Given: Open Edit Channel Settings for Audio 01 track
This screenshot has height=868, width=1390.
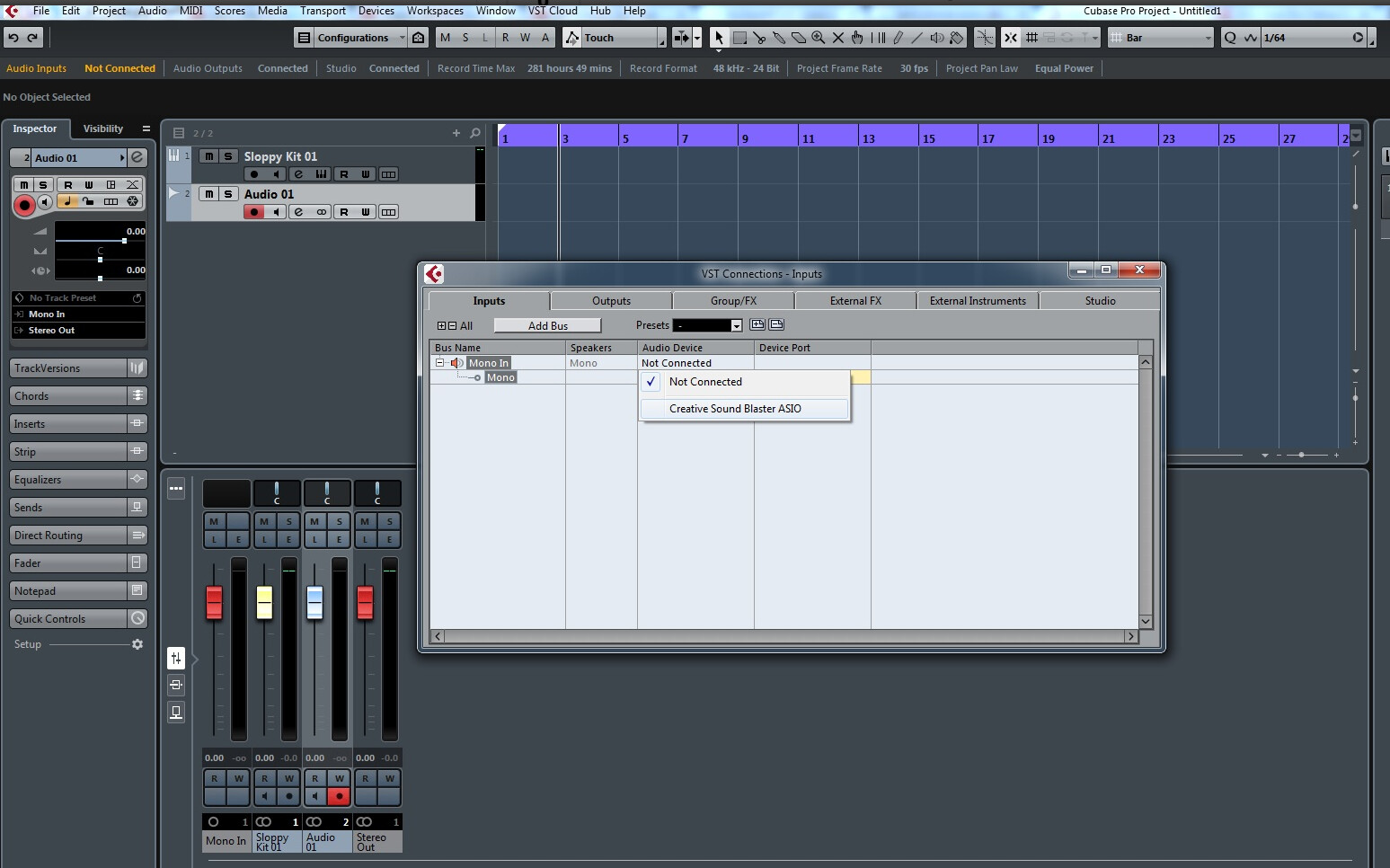Looking at the screenshot, I should click(x=298, y=212).
